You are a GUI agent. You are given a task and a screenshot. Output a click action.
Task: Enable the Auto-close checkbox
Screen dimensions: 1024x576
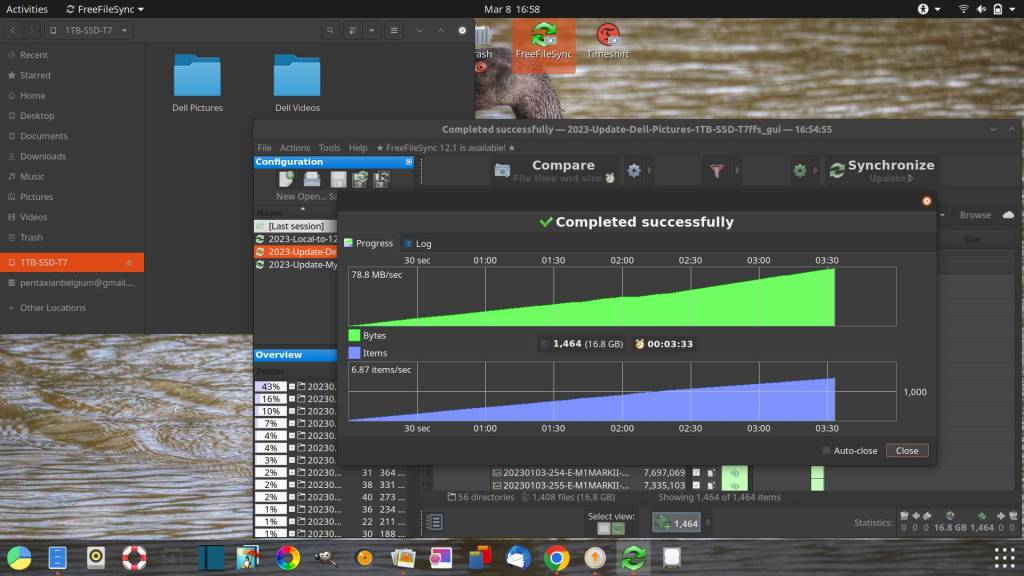[826, 451]
